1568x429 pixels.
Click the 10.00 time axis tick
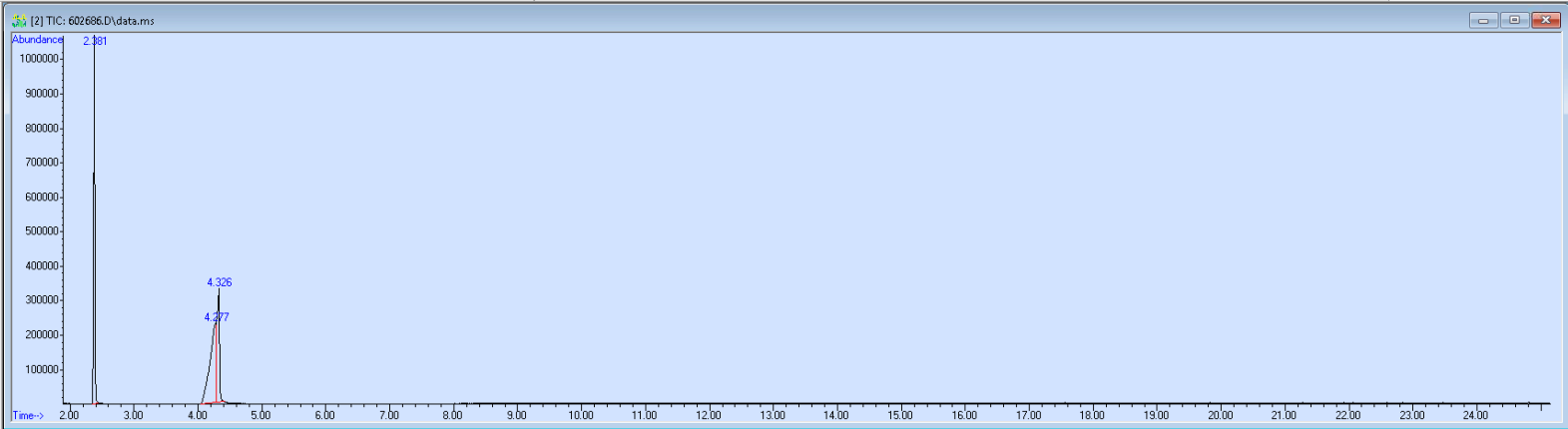[x=581, y=415]
